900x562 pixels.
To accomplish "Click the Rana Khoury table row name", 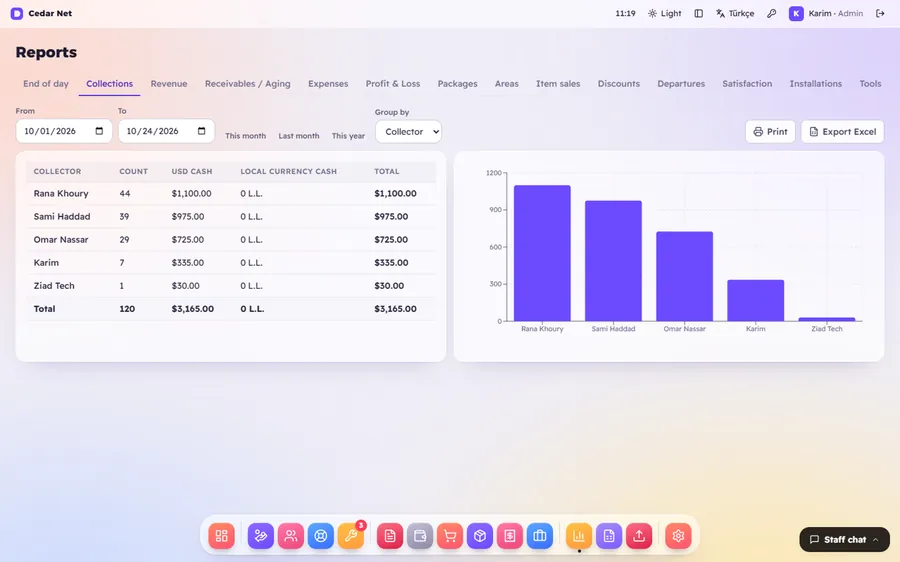I will click(61, 193).
